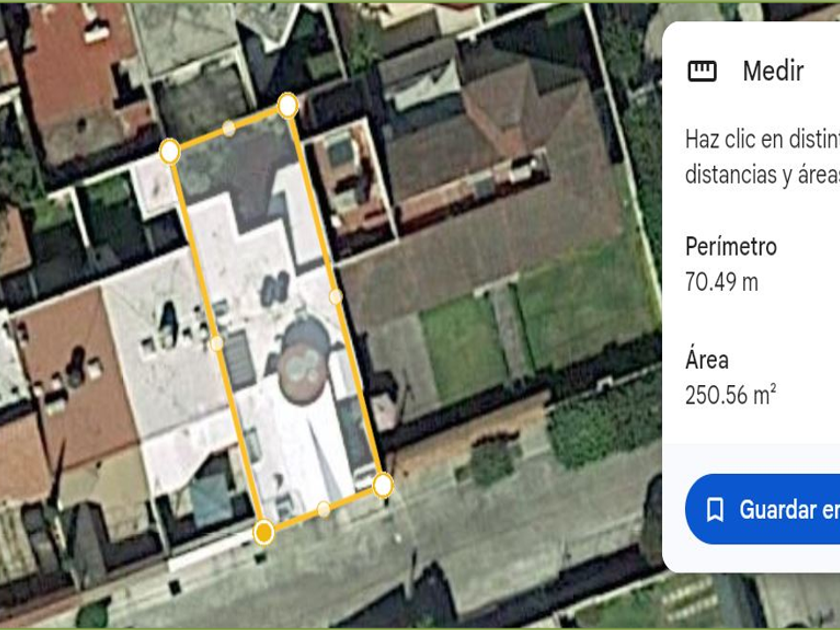Select the lower-right white polygon vertex
The image size is (840, 630).
(x=382, y=486)
